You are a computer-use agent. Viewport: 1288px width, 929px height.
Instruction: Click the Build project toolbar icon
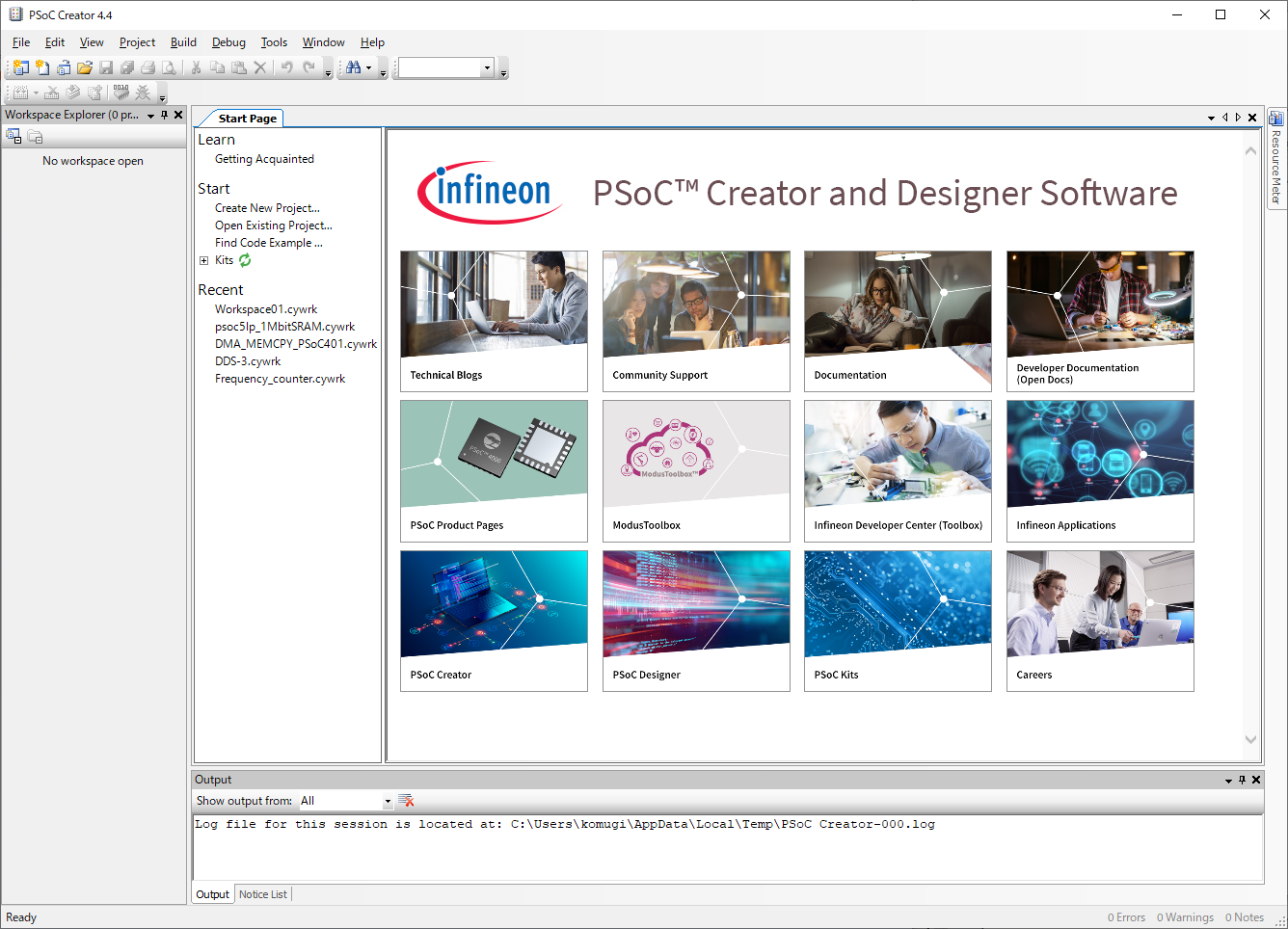tap(21, 93)
